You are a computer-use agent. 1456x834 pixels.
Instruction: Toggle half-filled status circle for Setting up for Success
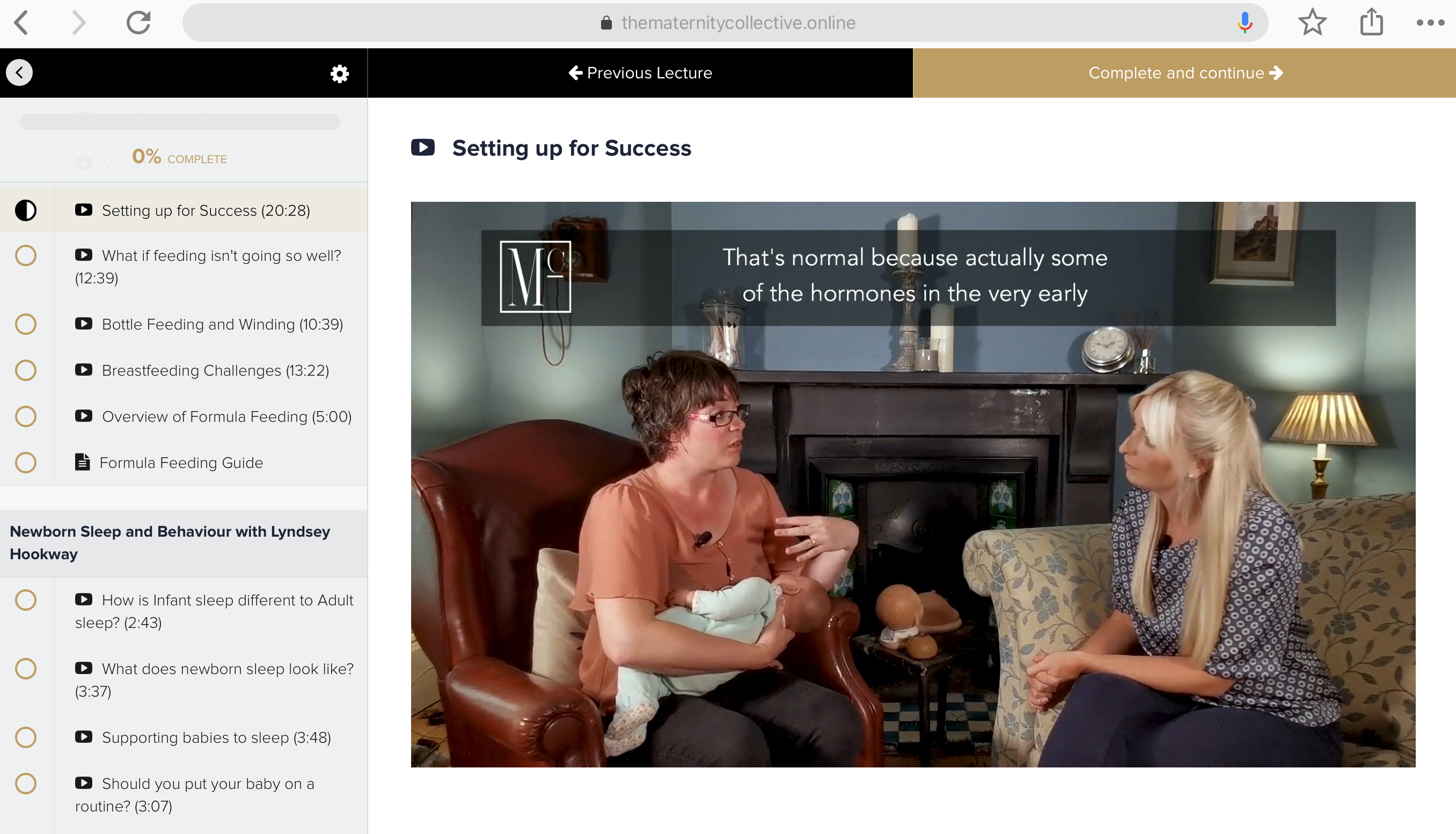point(26,210)
